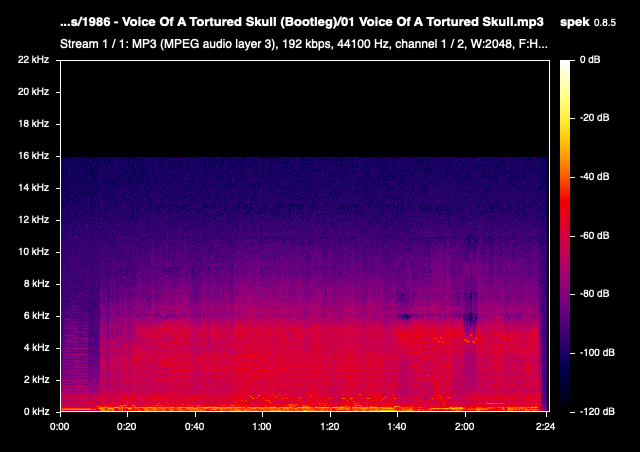Click the '8 kHz' frequency axis label
Viewport: 640px width, 452px height.
click(x=36, y=284)
